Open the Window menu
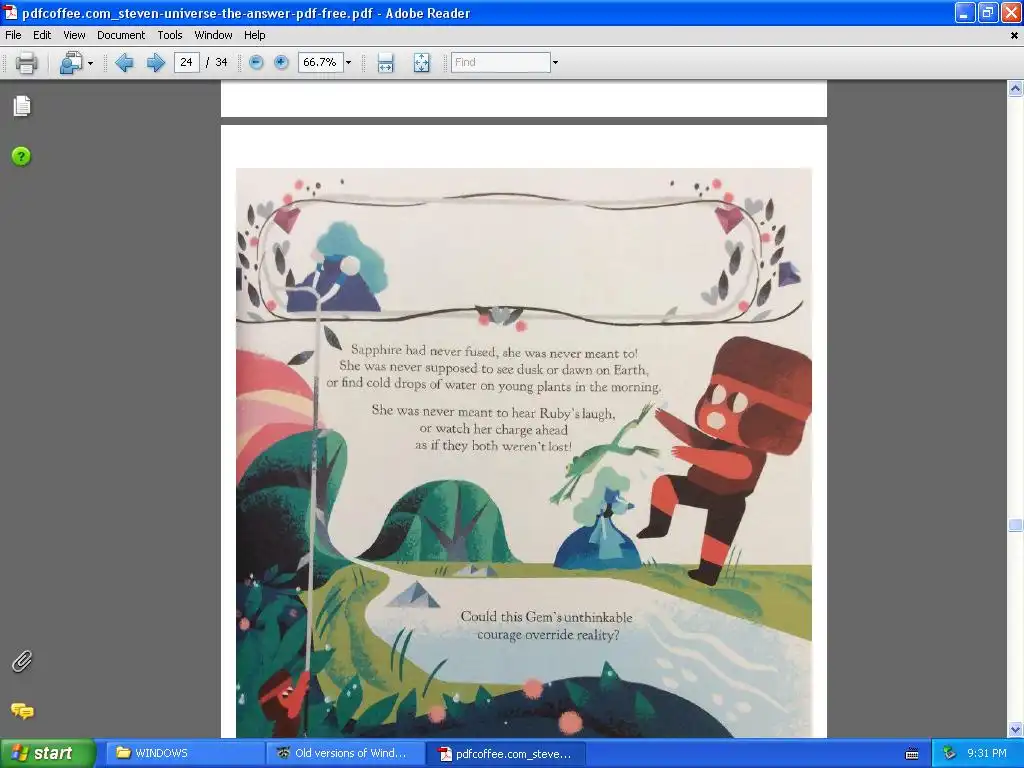This screenshot has height=768, width=1024. pyautogui.click(x=213, y=35)
